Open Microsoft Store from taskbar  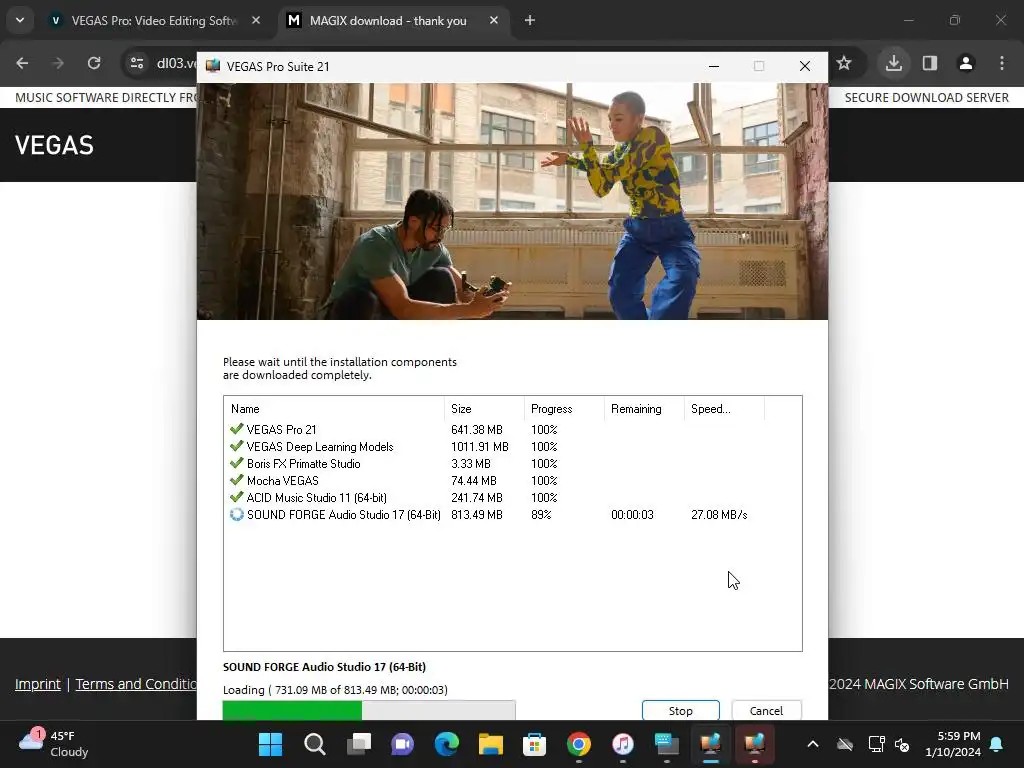(x=534, y=744)
